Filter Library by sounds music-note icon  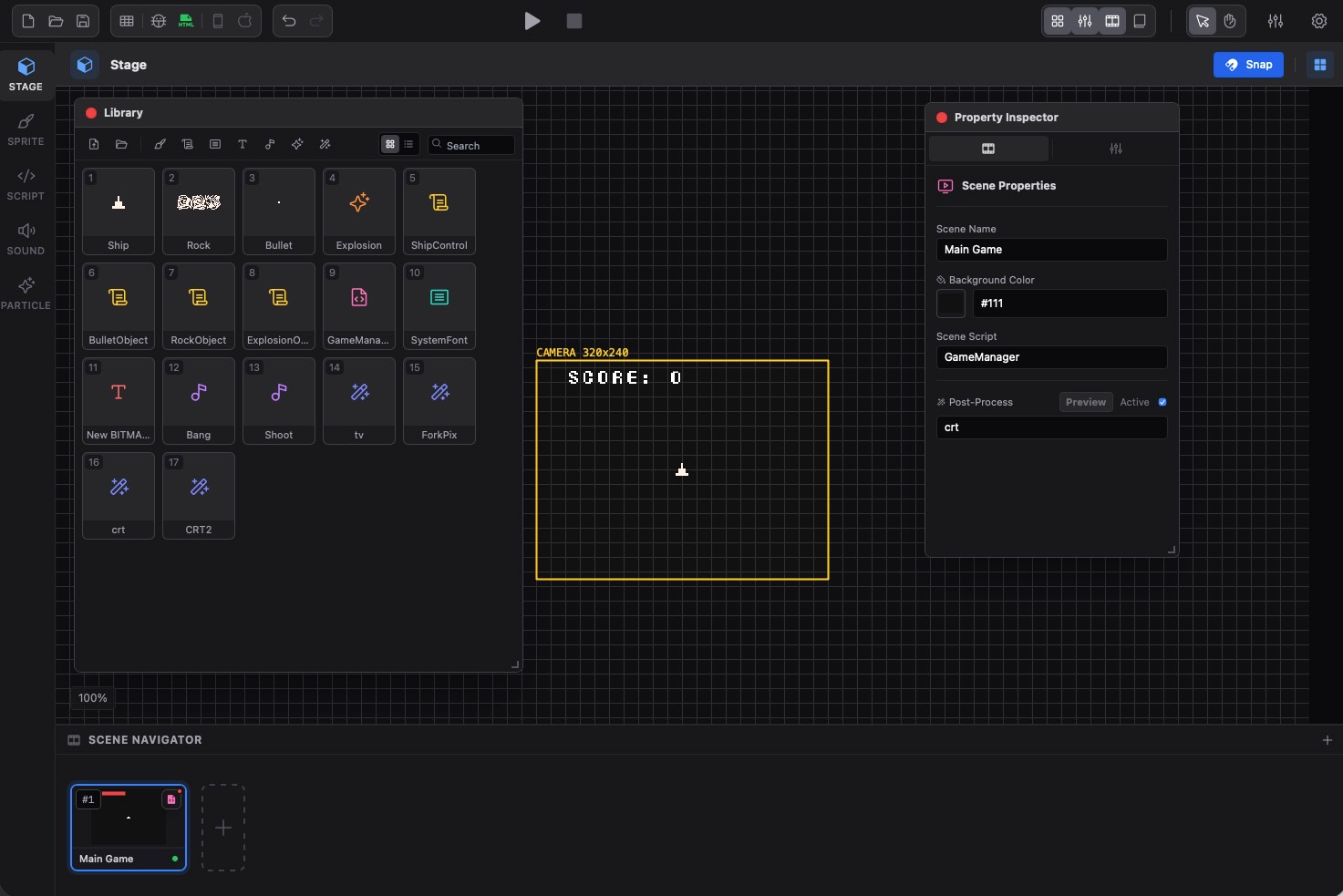tap(270, 144)
